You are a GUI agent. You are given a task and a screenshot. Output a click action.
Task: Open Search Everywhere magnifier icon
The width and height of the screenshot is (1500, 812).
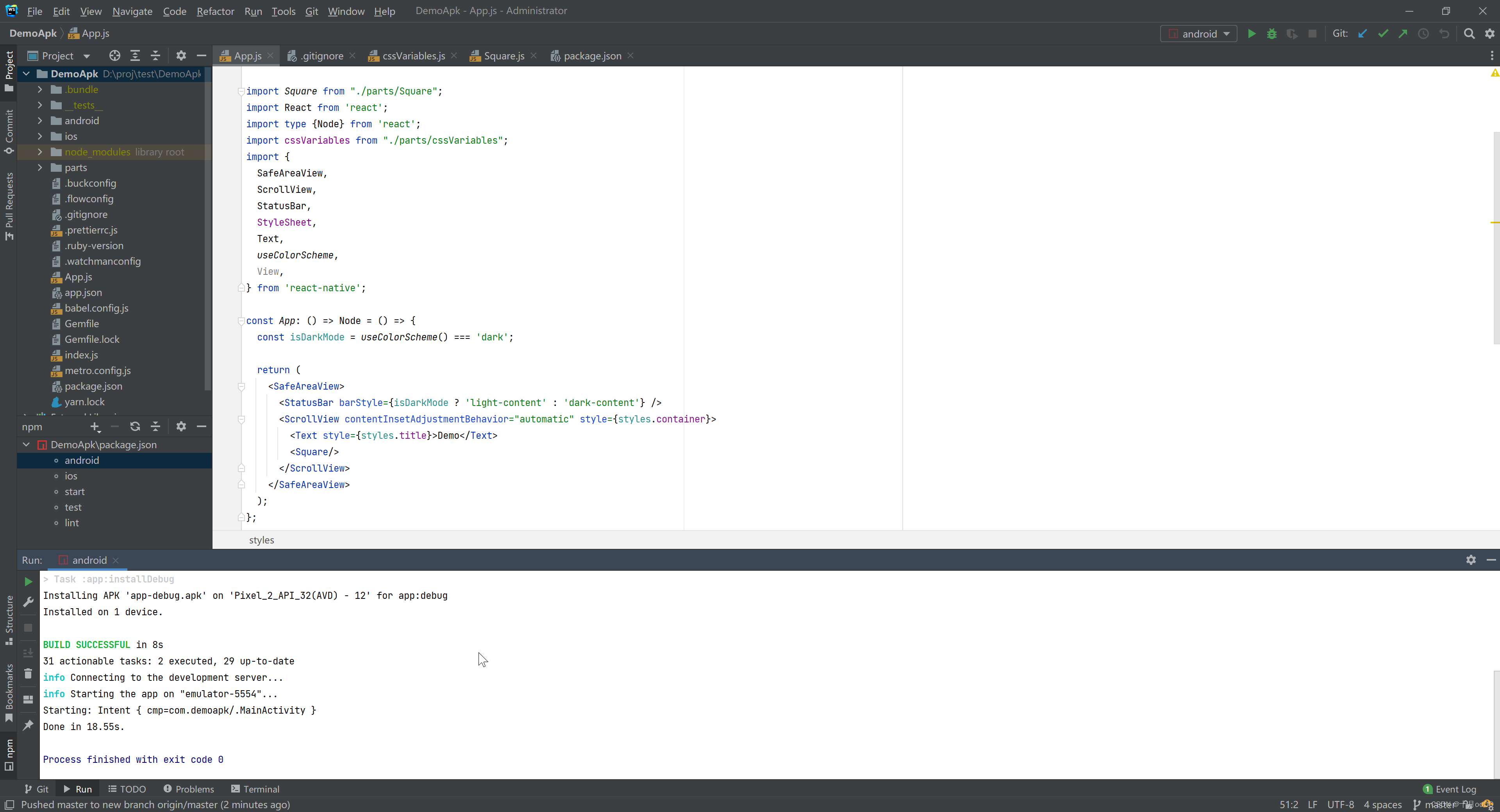click(1469, 34)
